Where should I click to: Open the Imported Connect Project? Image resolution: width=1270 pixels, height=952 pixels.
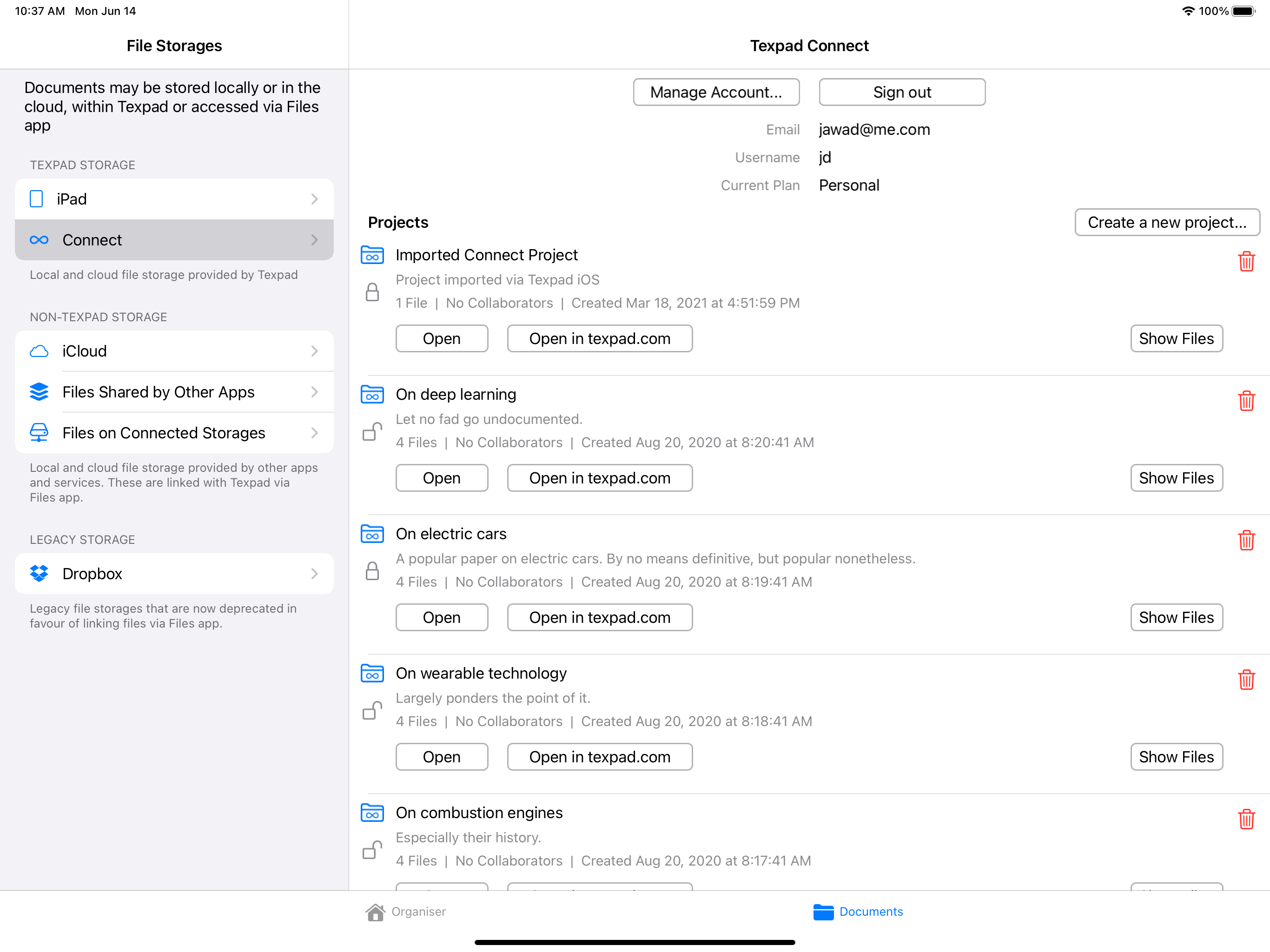442,339
